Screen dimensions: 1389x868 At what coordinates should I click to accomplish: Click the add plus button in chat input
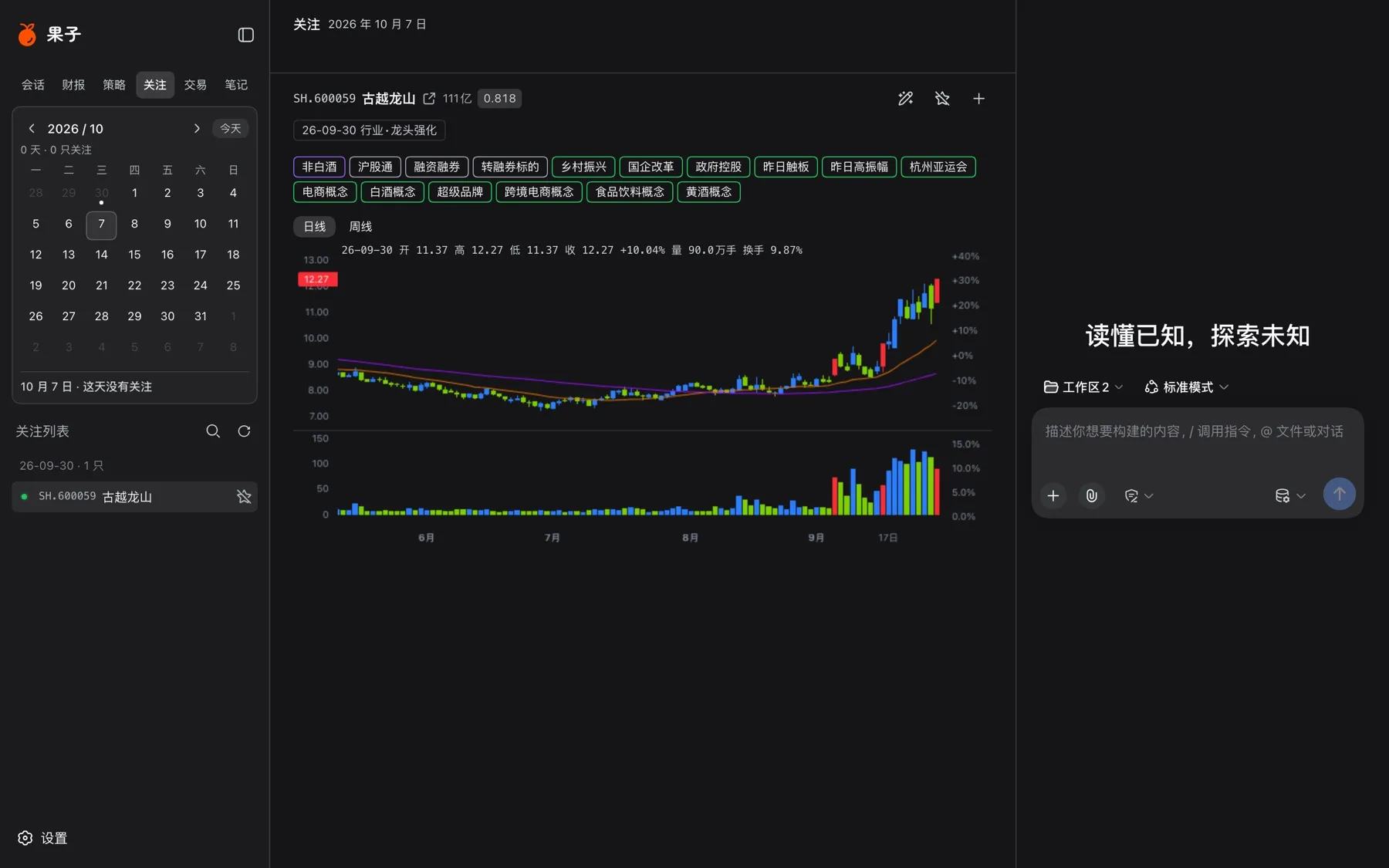[1053, 496]
